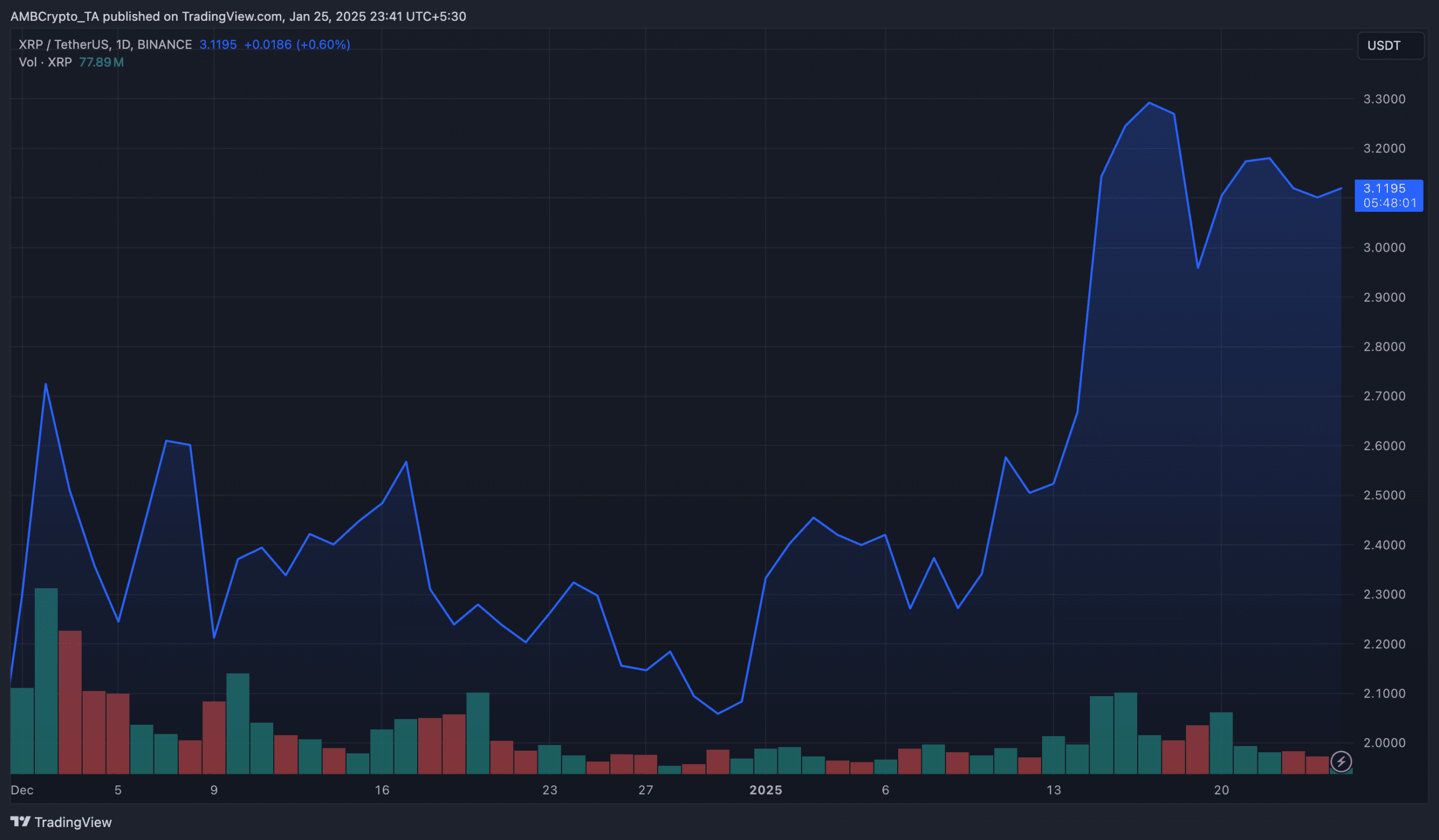This screenshot has width=1439, height=840.
Task: Click the 20 date label on time axis
Action: tap(1221, 791)
